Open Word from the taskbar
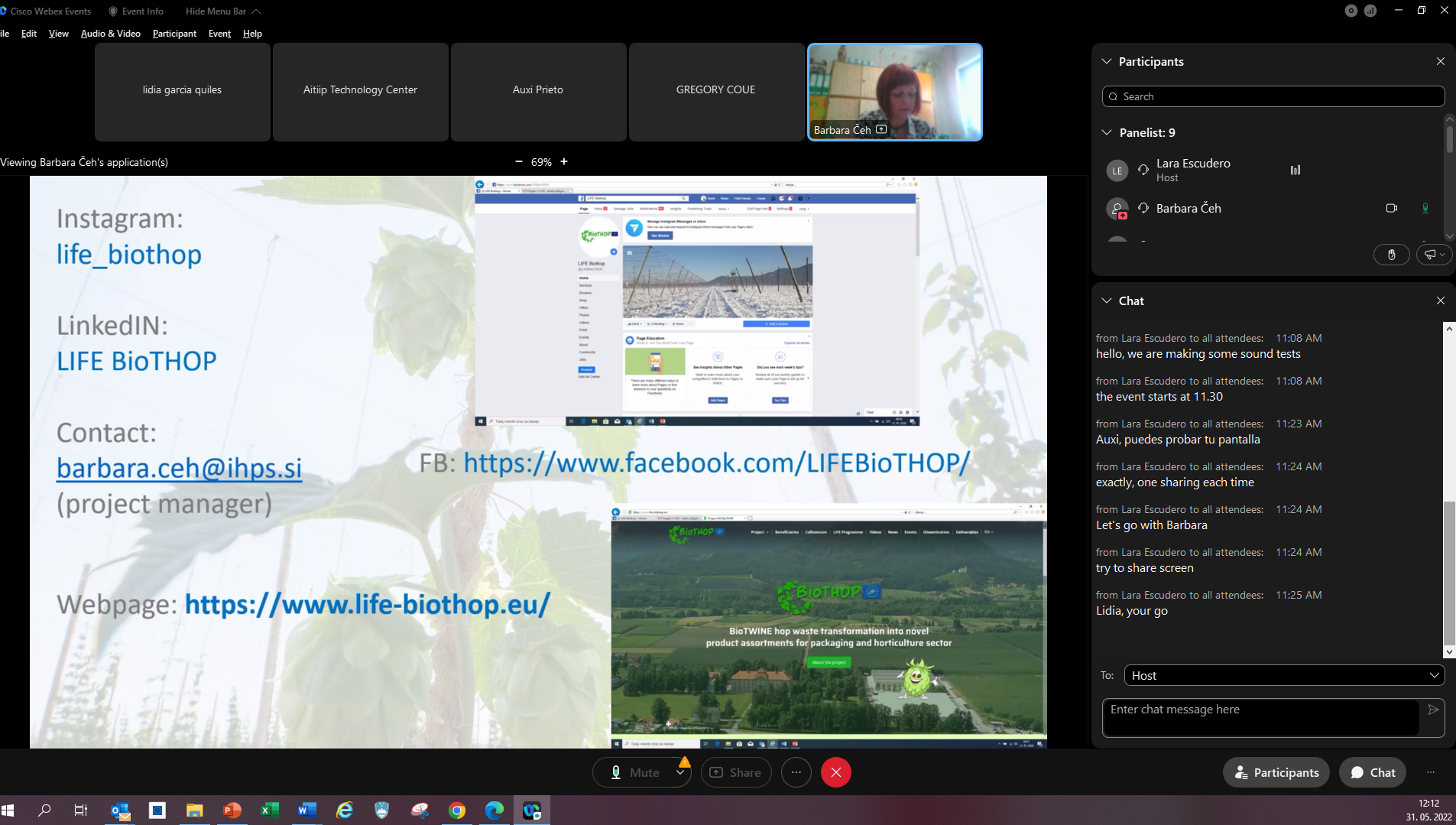Image resolution: width=1456 pixels, height=825 pixels. pos(307,810)
